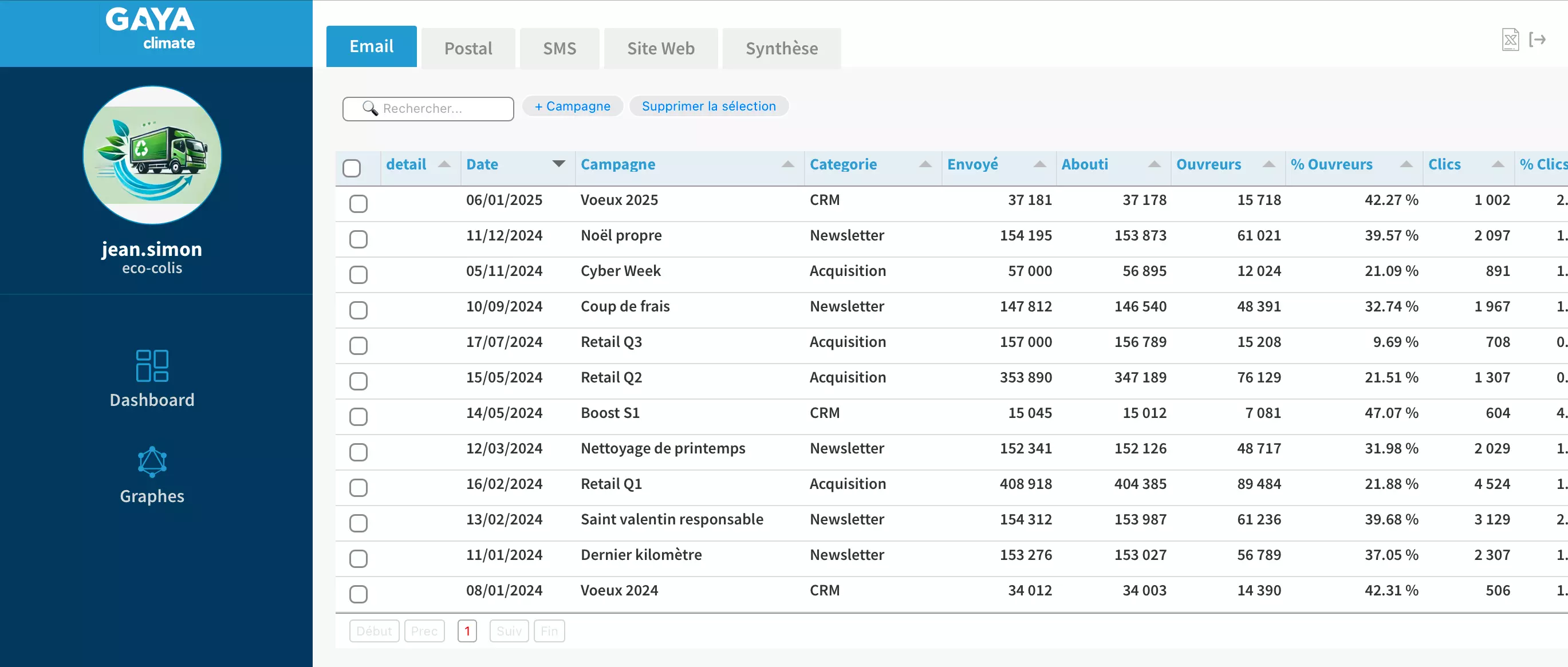
Task: Click the logout arrow icon
Action: (1537, 40)
